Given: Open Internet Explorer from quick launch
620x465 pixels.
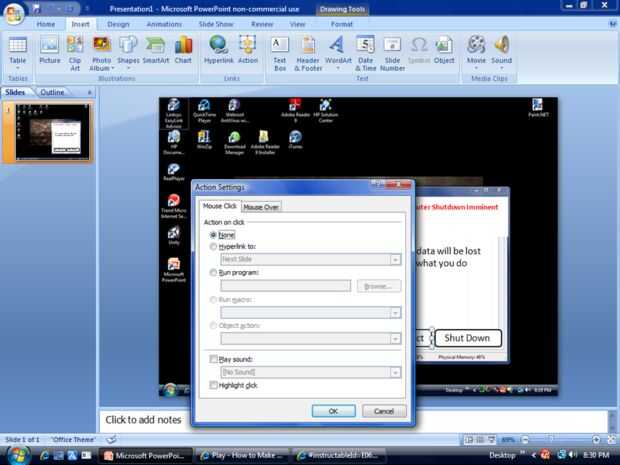Looking at the screenshot, I should 44,456.
